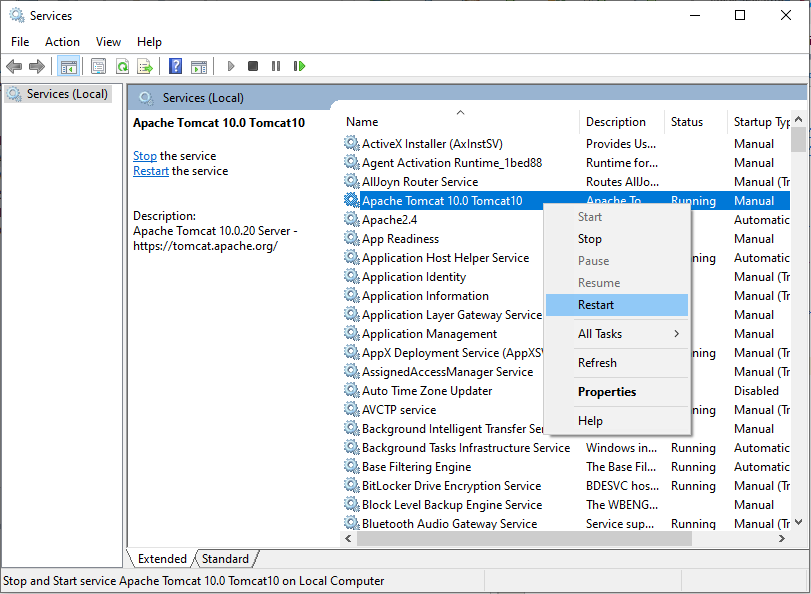
Task: Select Agent Activation Runtime_1bed88 service row
Action: [x=566, y=162]
